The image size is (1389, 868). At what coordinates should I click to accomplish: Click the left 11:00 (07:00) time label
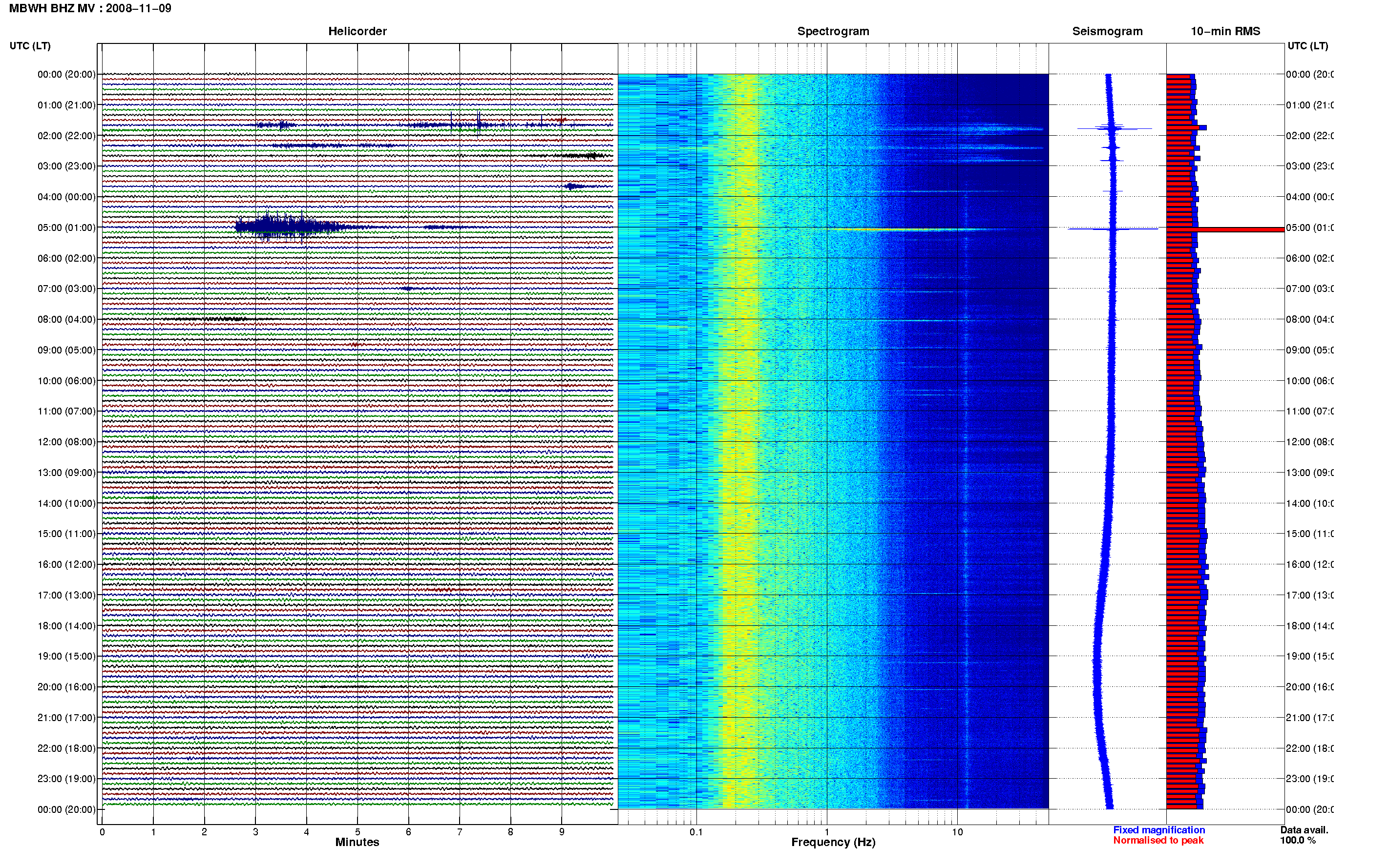[66, 411]
